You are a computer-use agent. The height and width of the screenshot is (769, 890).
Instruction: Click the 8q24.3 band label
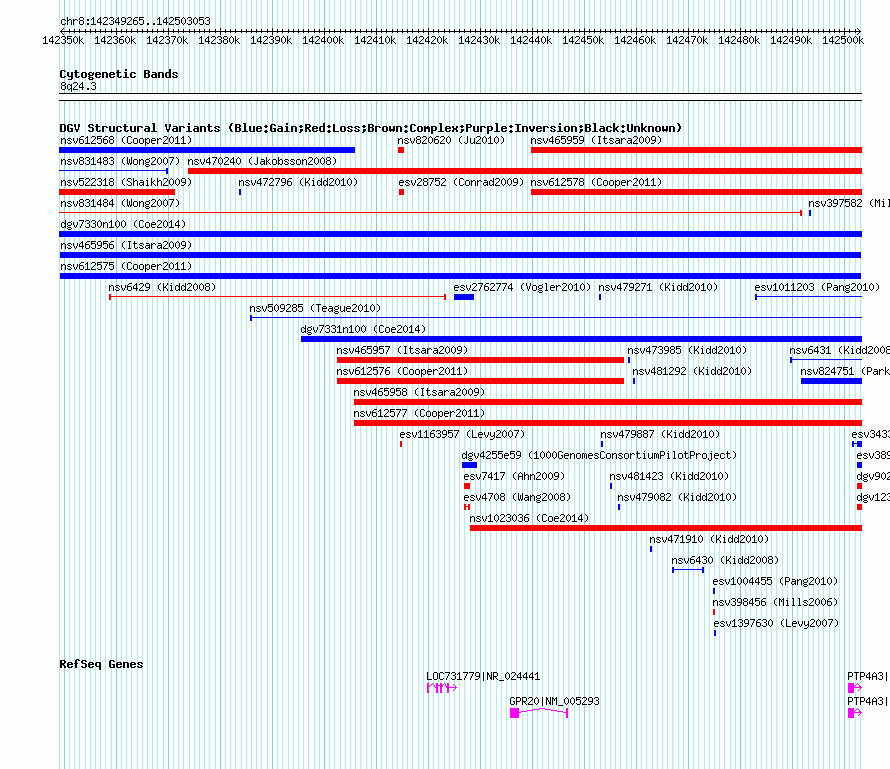(x=78, y=86)
